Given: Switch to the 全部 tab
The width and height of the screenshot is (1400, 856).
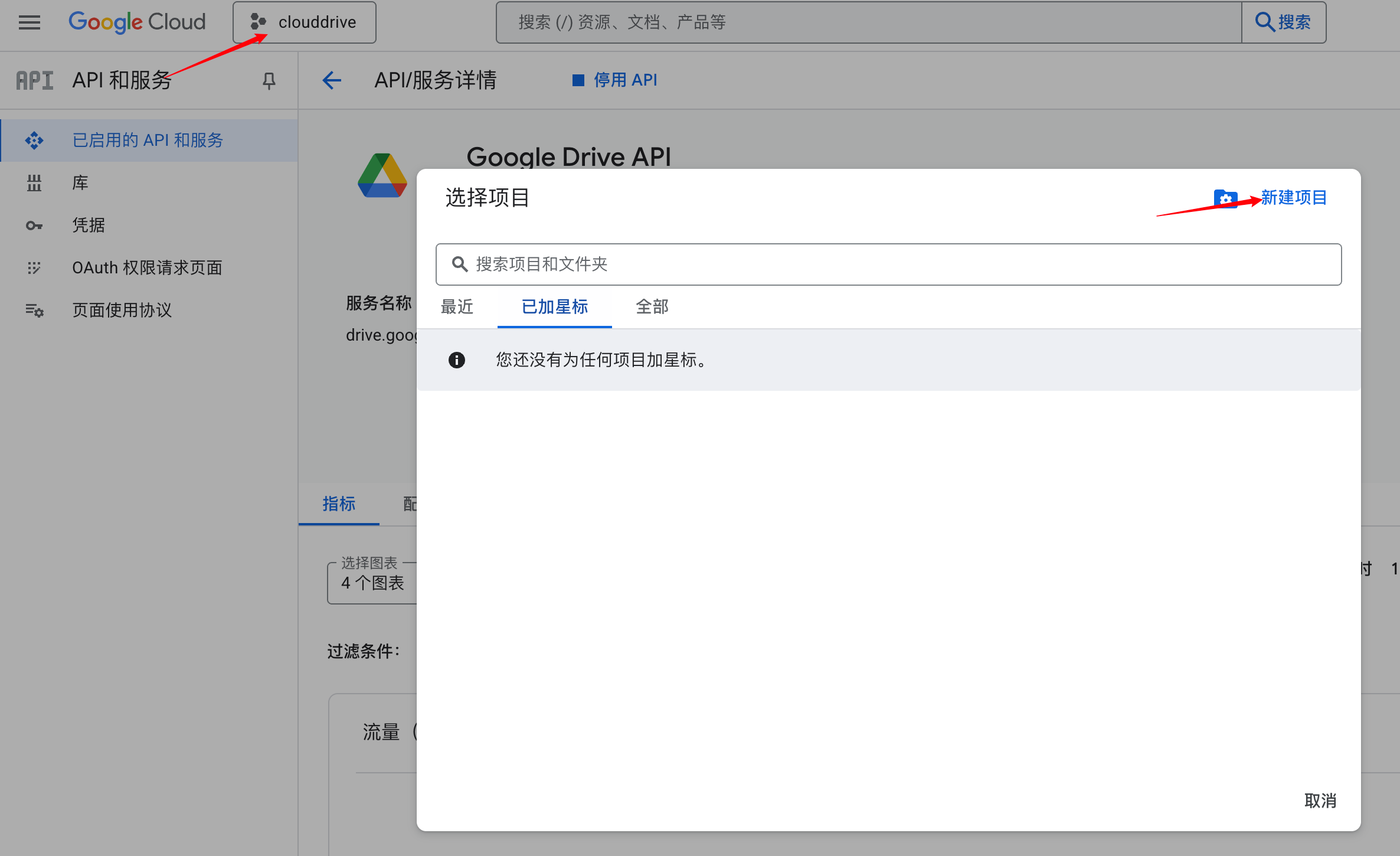Looking at the screenshot, I should pyautogui.click(x=652, y=307).
